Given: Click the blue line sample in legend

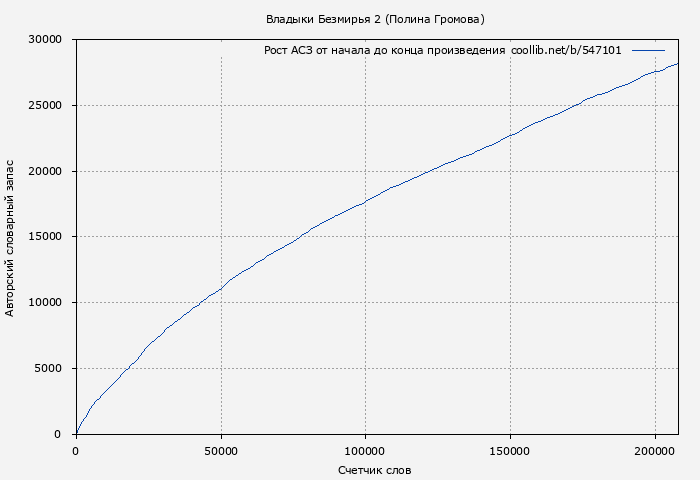Looking at the screenshot, I should pyautogui.click(x=648, y=50).
